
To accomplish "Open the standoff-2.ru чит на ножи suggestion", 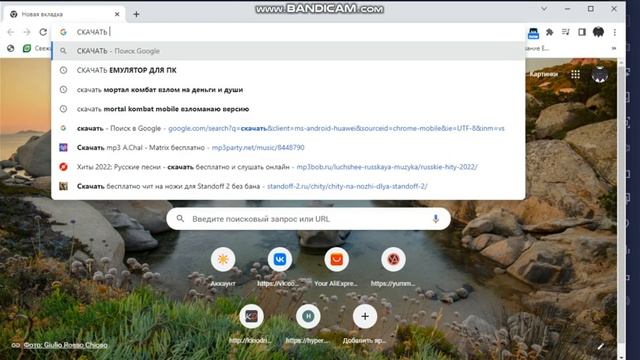I will pyautogui.click(x=288, y=186).
